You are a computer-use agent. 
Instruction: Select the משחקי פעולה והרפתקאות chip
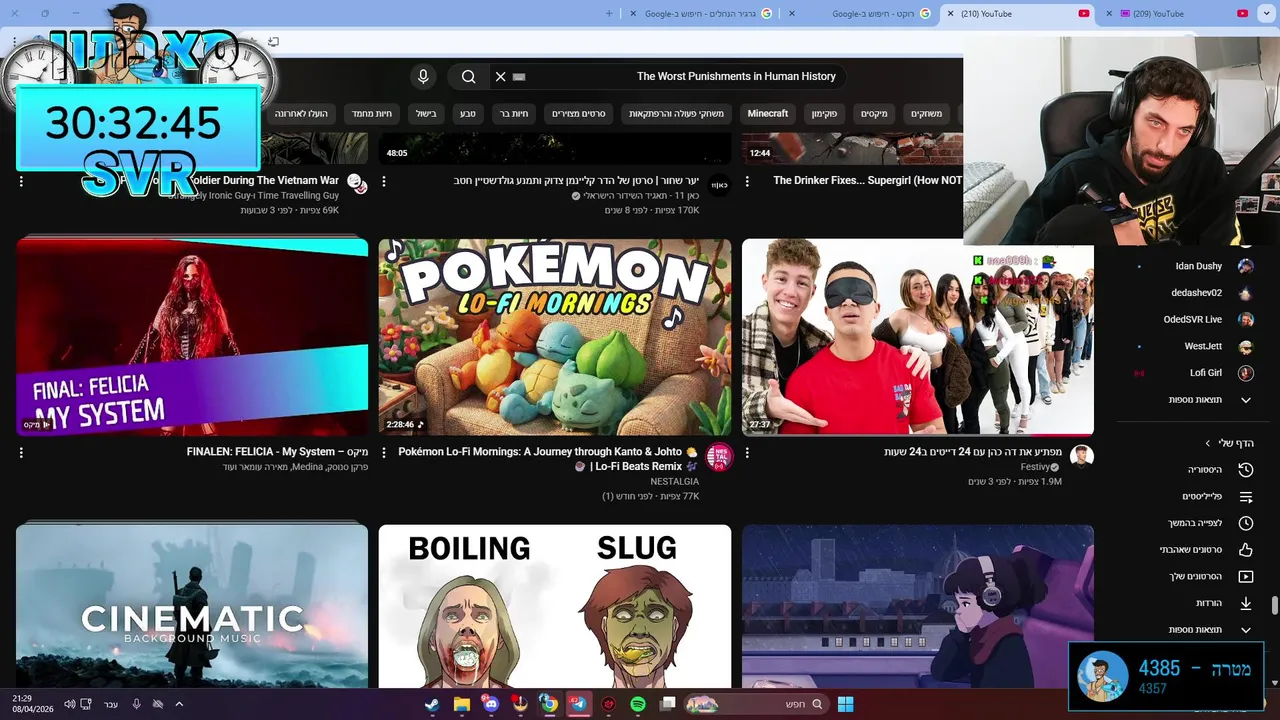tap(676, 113)
